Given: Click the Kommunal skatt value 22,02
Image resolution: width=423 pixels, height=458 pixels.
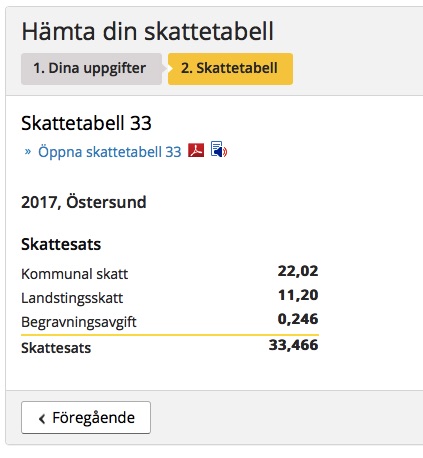Looking at the screenshot, I should [298, 271].
